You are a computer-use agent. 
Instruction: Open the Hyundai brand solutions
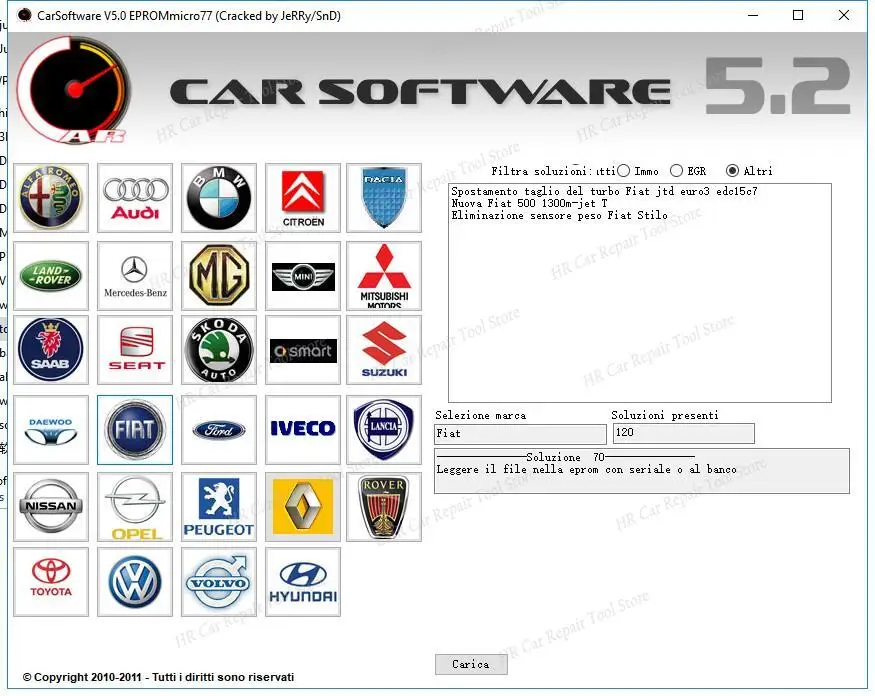coord(303,582)
